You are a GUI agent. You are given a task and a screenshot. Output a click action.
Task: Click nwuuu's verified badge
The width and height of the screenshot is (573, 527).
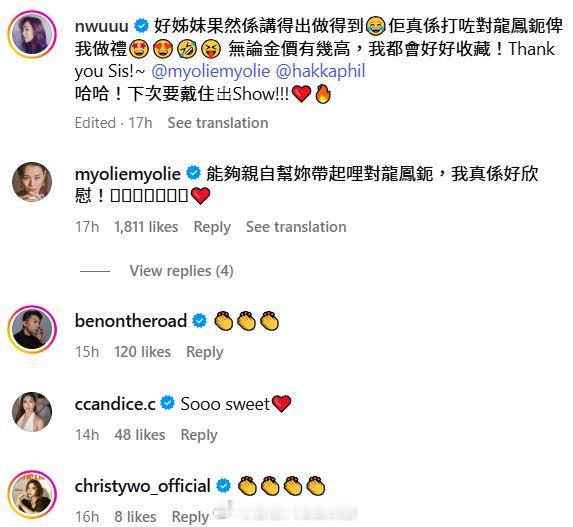141,26
